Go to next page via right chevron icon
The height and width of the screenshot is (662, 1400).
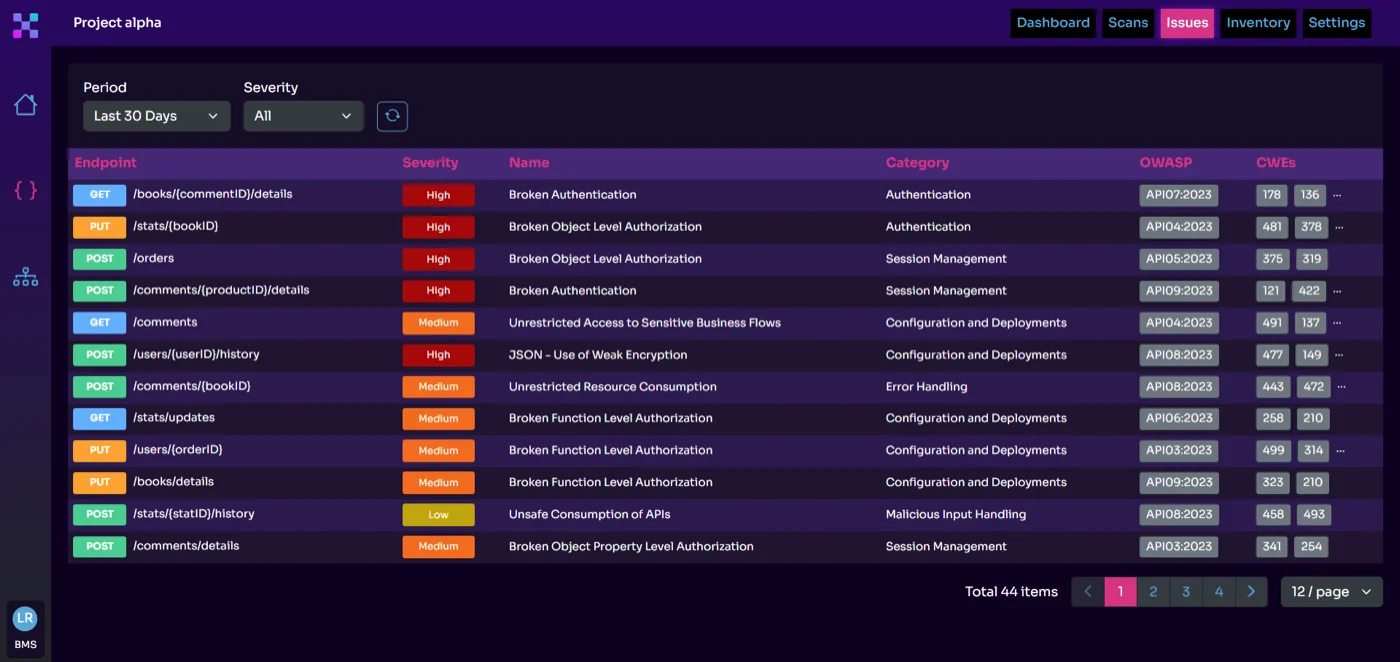[x=1251, y=591]
